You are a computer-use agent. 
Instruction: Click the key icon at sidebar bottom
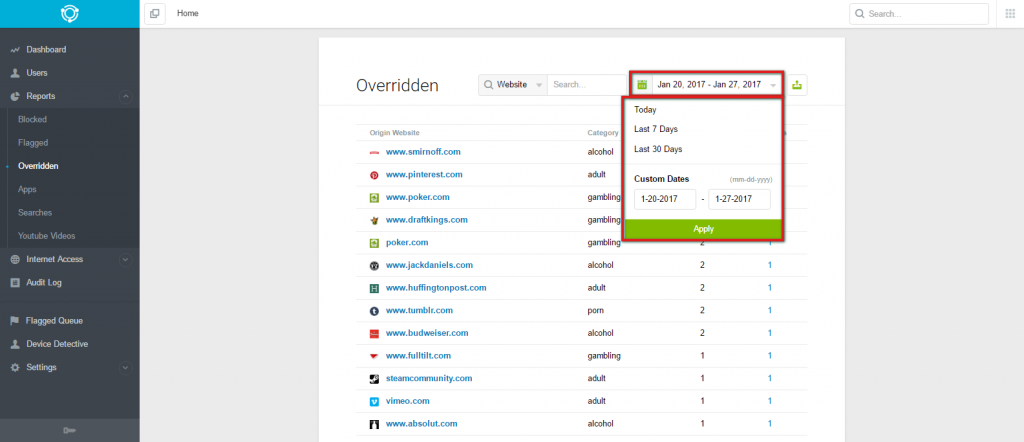pos(69,430)
